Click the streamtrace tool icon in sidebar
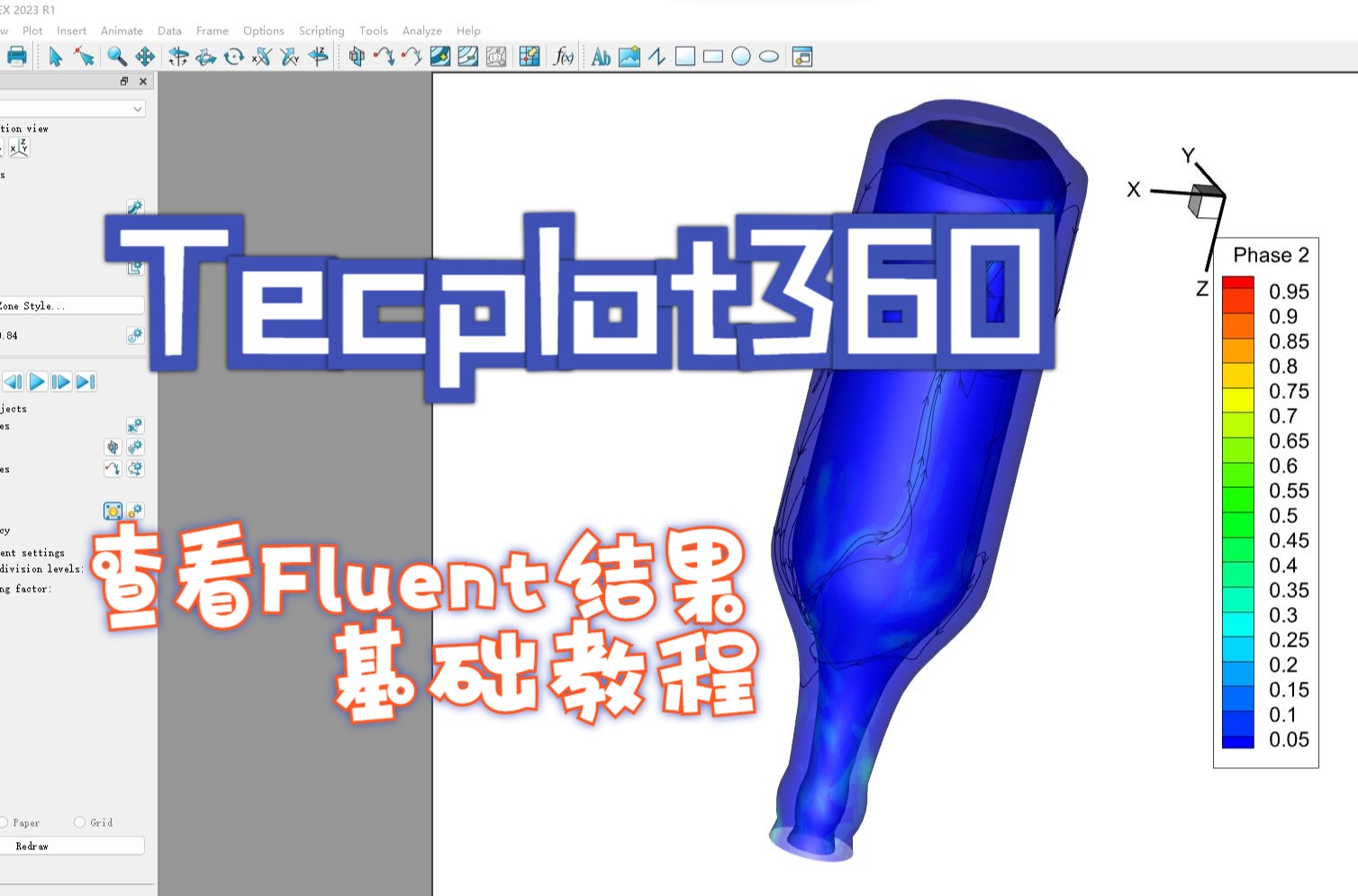 (113, 468)
